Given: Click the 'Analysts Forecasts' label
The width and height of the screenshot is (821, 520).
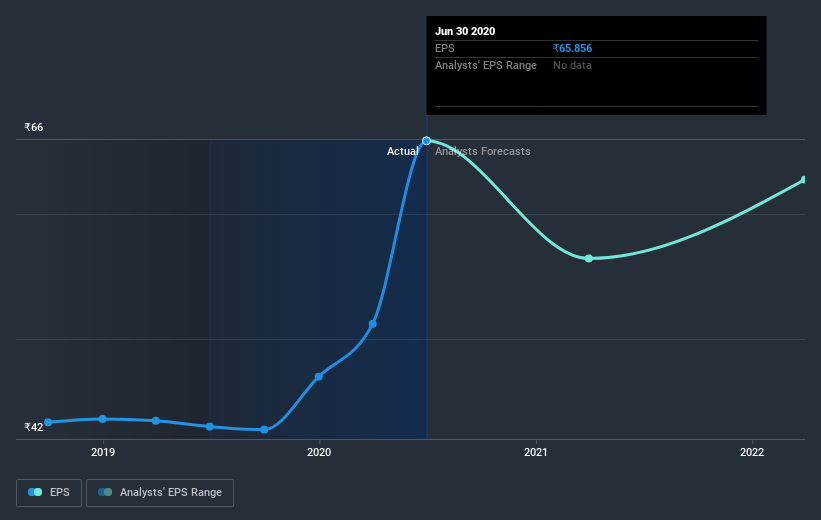Looking at the screenshot, I should pos(482,151).
